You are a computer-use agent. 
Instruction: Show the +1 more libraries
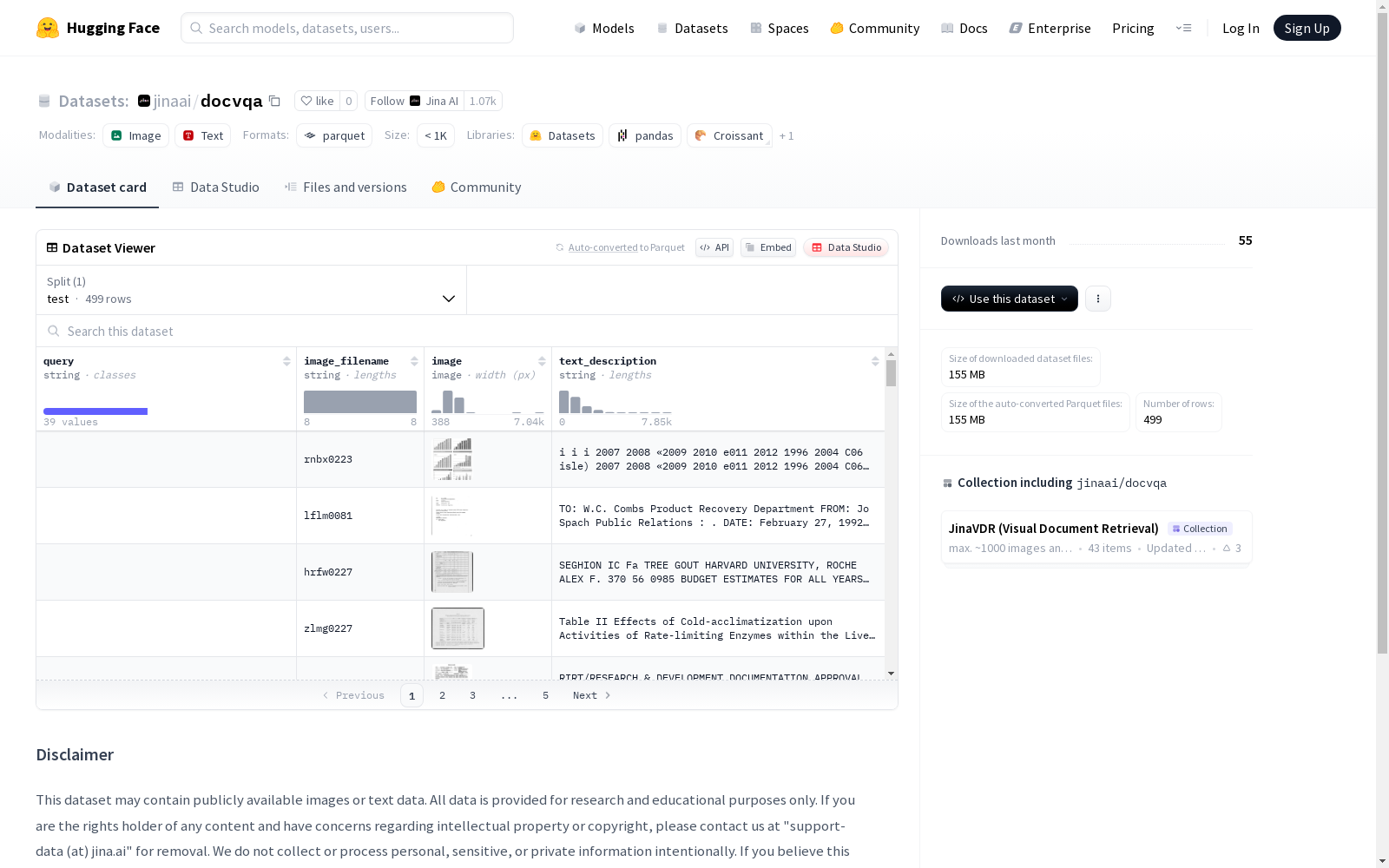(x=787, y=135)
